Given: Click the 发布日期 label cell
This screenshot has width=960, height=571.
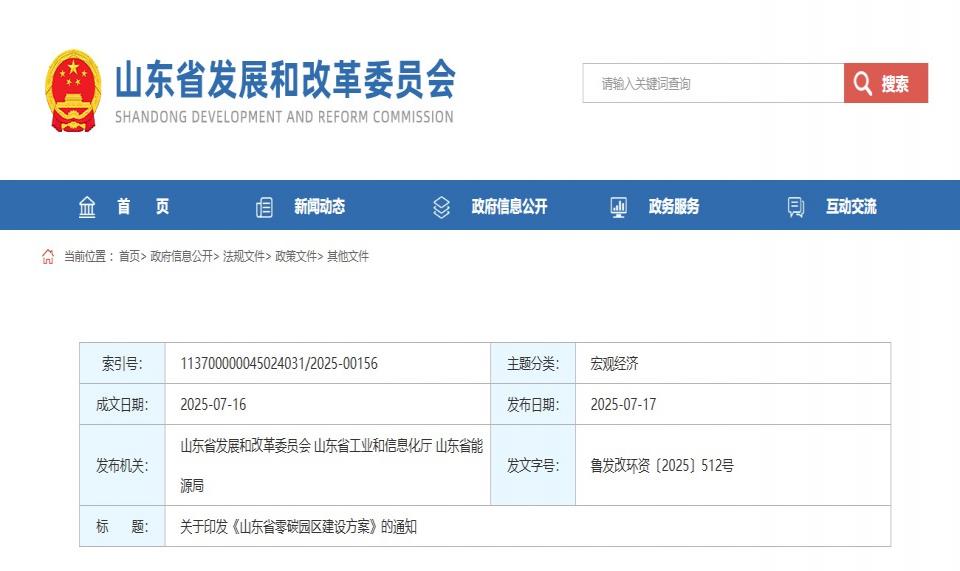Looking at the screenshot, I should pos(533,405).
